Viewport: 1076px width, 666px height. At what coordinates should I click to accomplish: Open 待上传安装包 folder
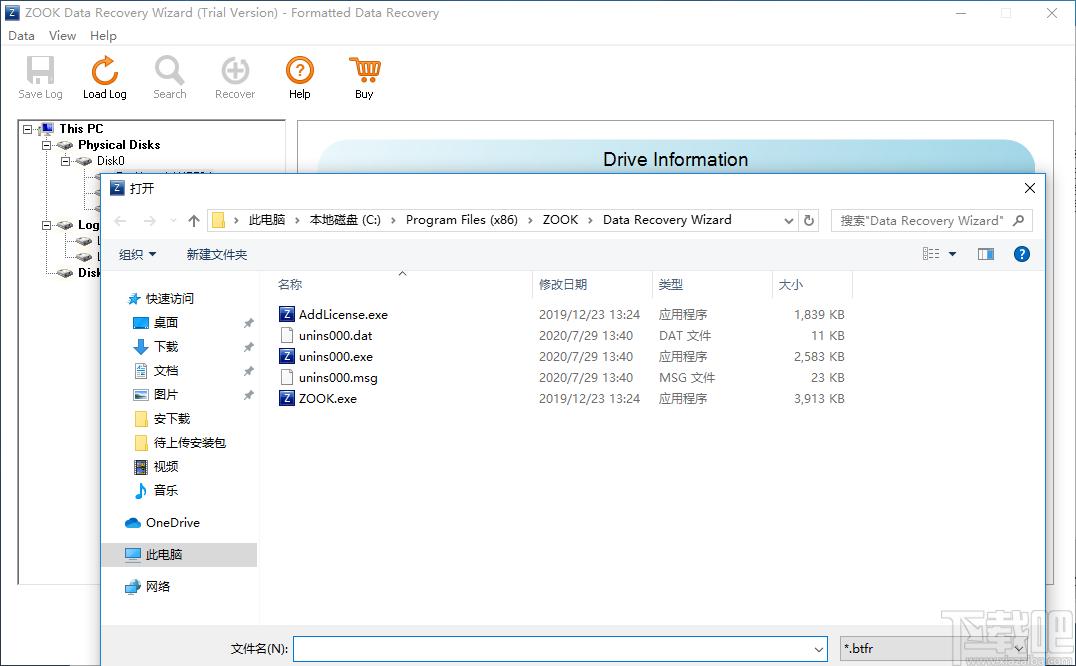click(189, 442)
